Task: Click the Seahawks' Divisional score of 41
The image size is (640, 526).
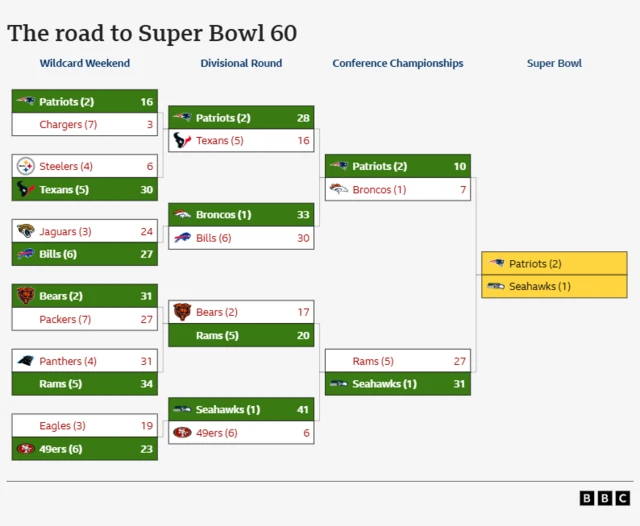Action: (303, 409)
